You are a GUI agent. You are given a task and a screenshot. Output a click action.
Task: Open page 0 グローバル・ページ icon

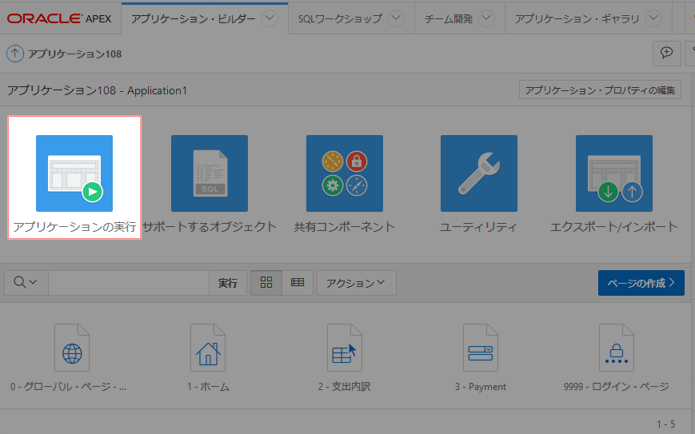(x=72, y=348)
